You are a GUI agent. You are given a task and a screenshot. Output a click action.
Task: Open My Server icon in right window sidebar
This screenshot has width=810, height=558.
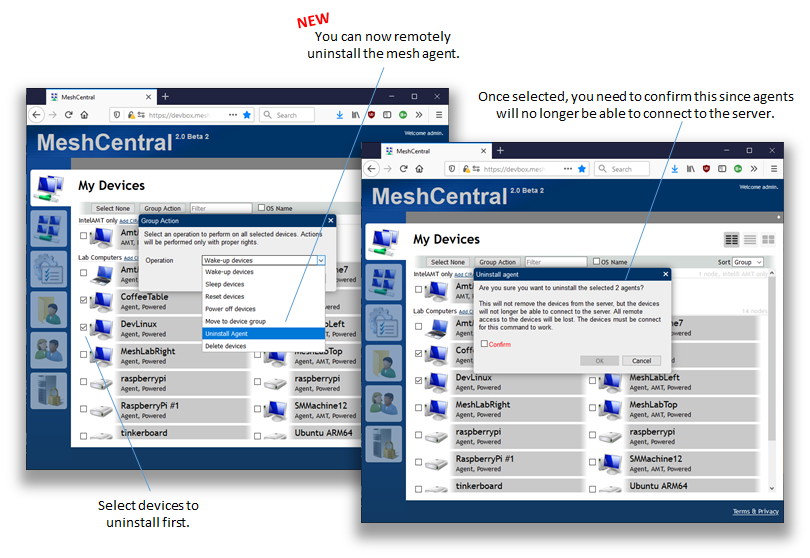pyautogui.click(x=383, y=444)
